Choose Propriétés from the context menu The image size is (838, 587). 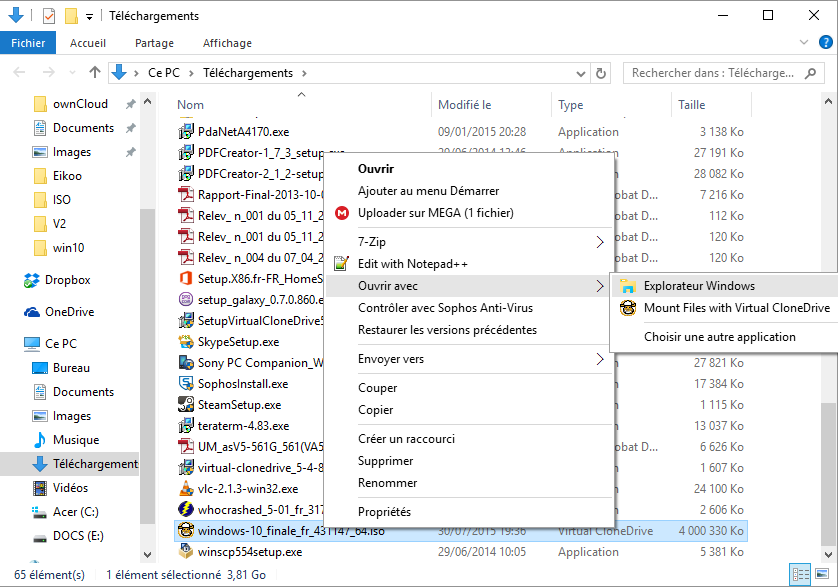click(x=384, y=512)
